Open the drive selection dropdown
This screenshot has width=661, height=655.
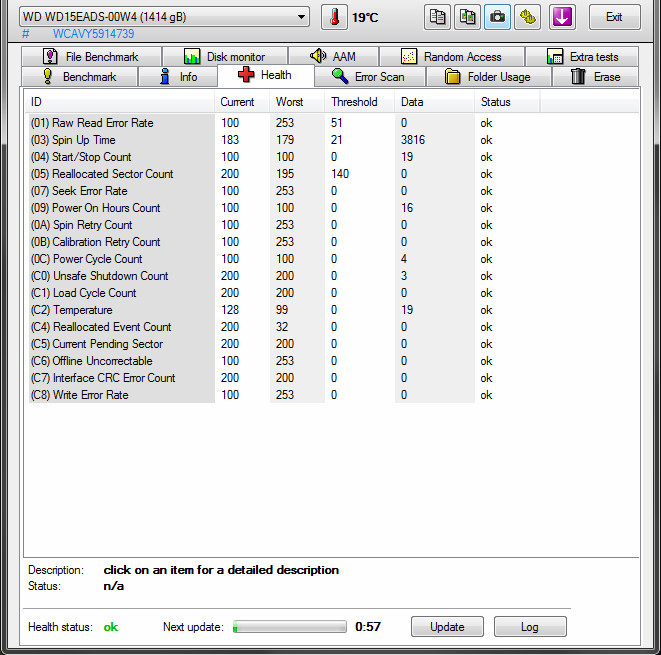[164, 17]
